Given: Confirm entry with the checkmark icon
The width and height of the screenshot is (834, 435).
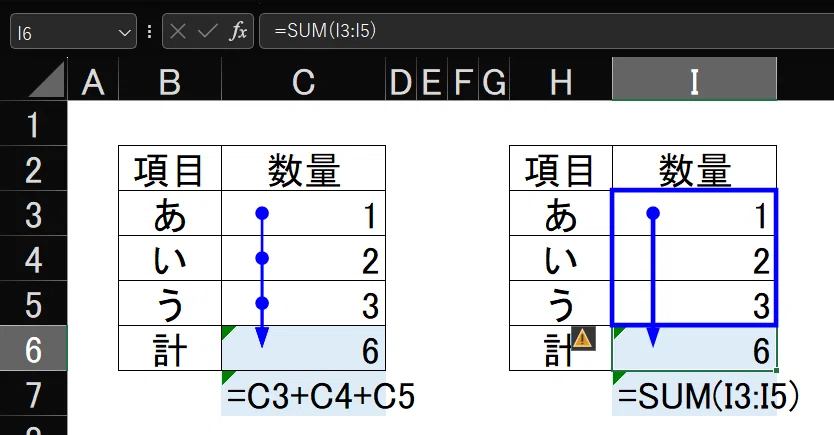Looking at the screenshot, I should pyautogui.click(x=207, y=31).
